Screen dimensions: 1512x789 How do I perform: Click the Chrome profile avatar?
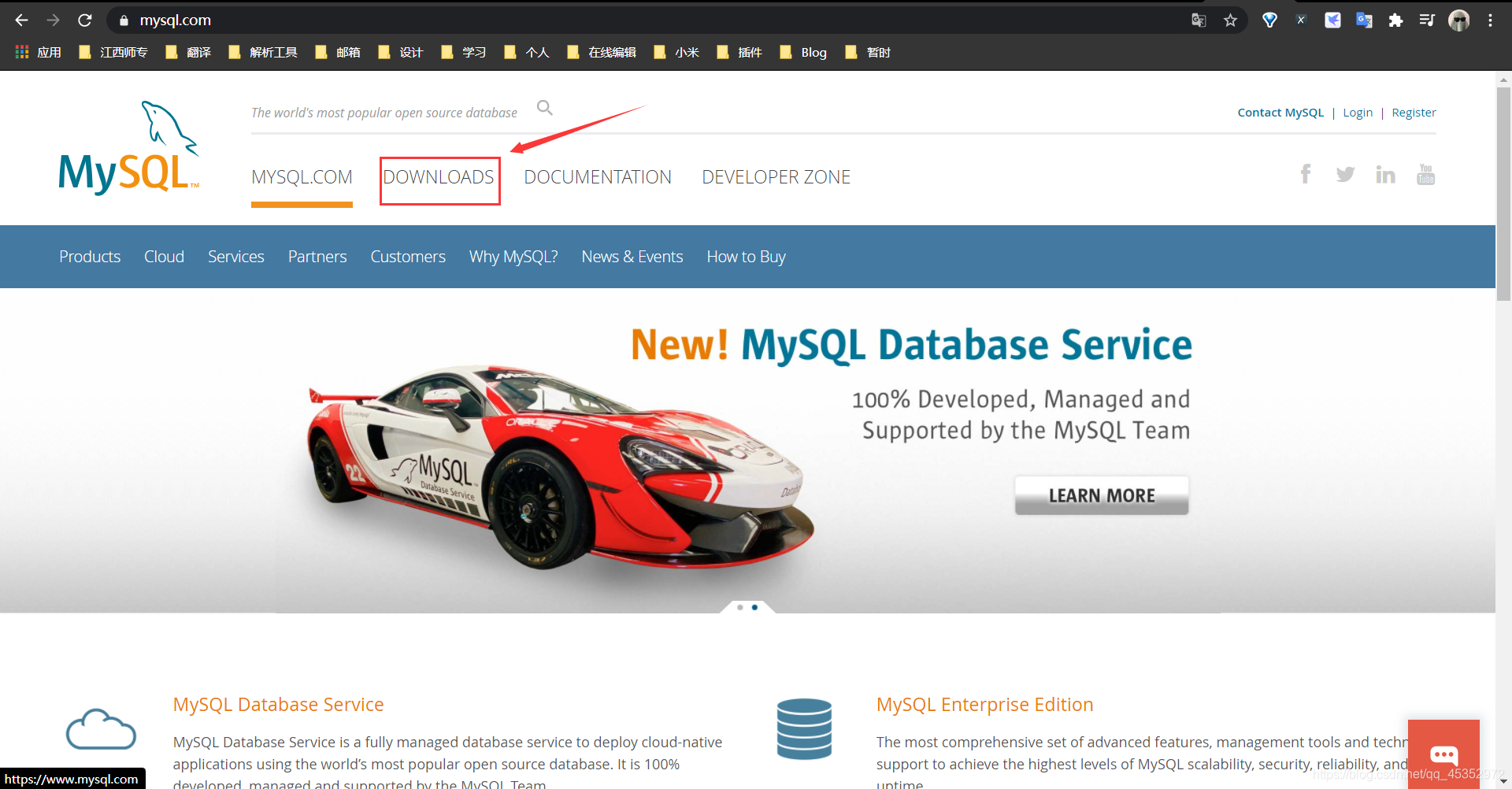click(1459, 20)
